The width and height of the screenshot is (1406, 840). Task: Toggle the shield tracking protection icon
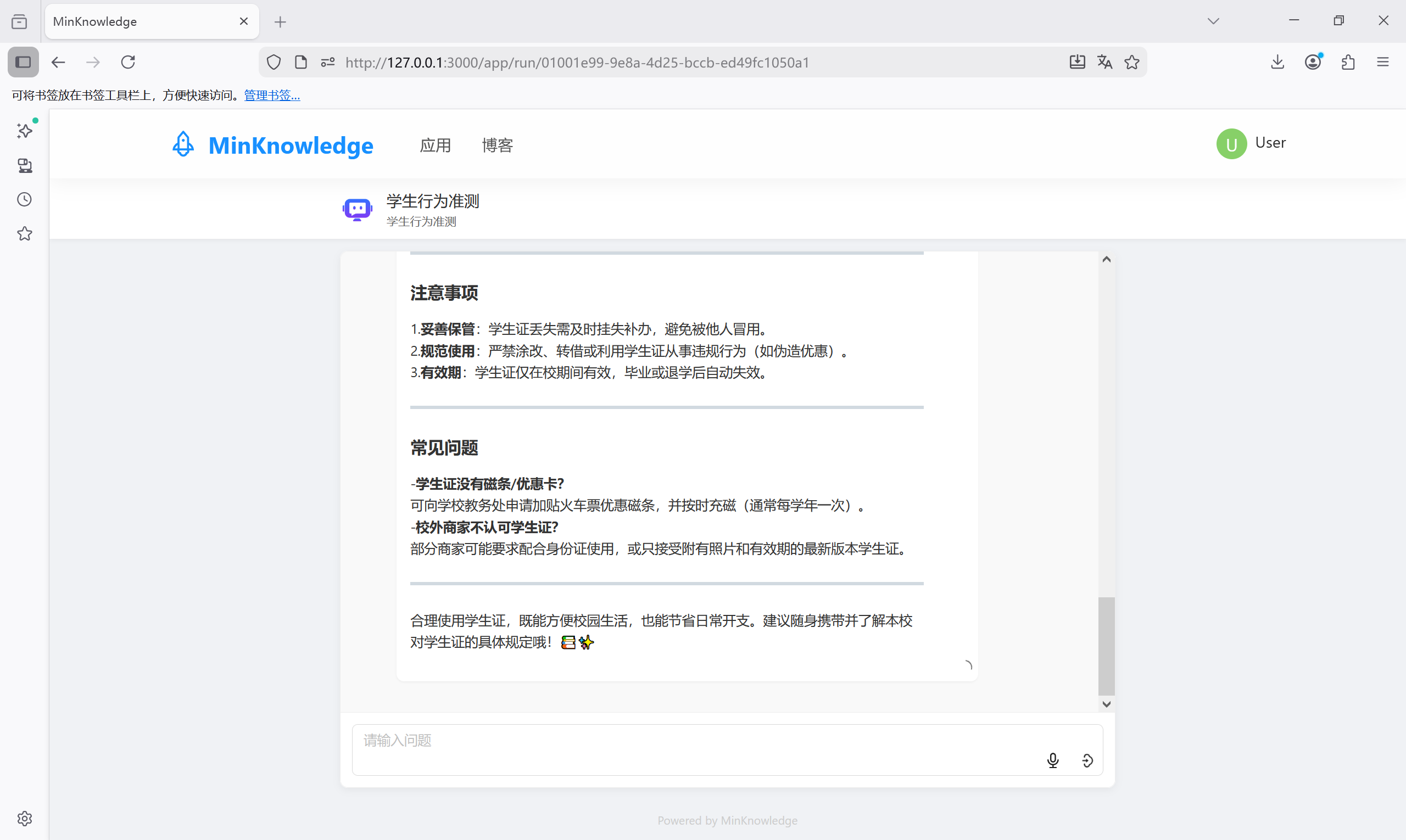(x=273, y=62)
